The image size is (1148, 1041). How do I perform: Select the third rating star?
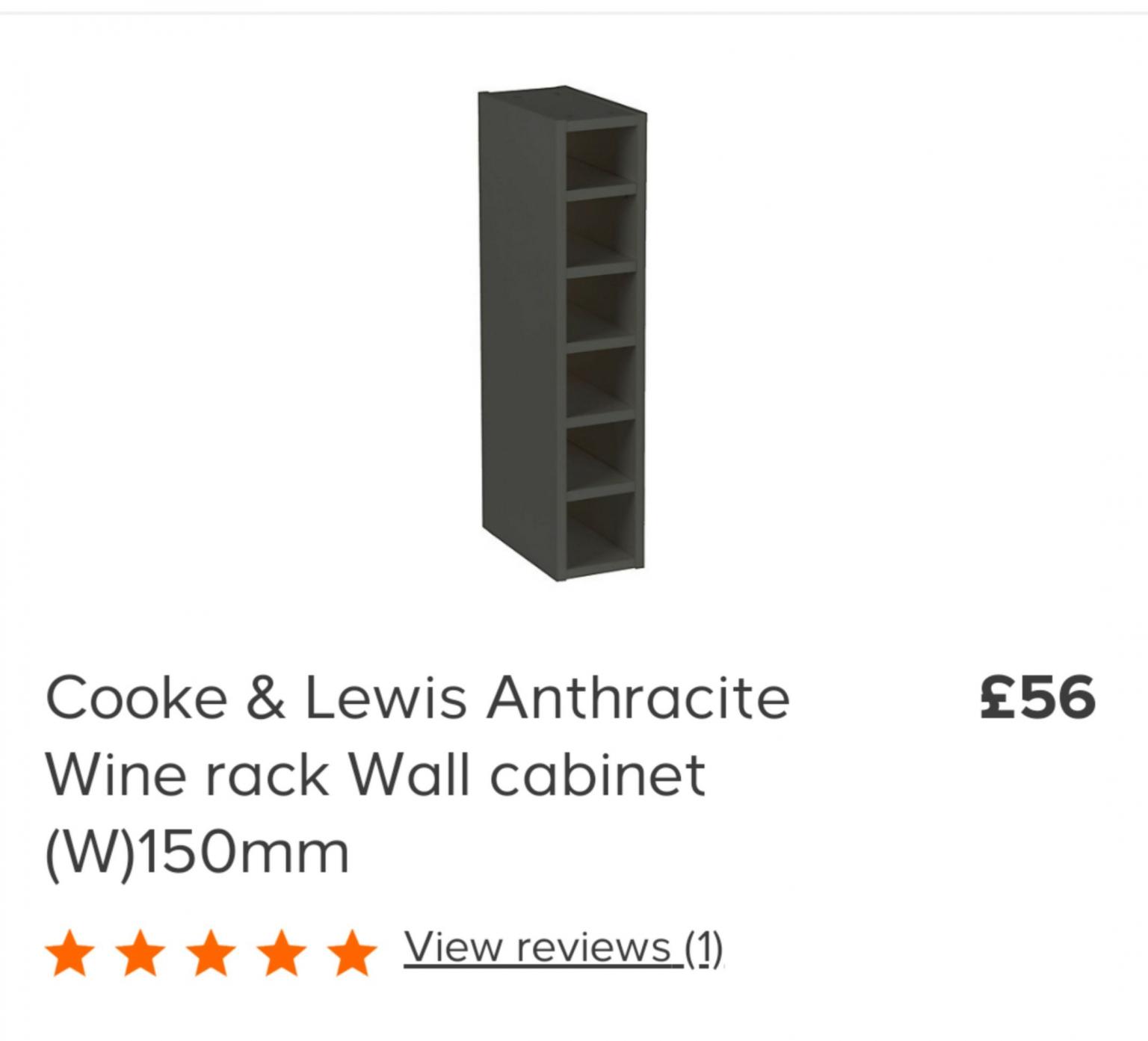click(212, 954)
